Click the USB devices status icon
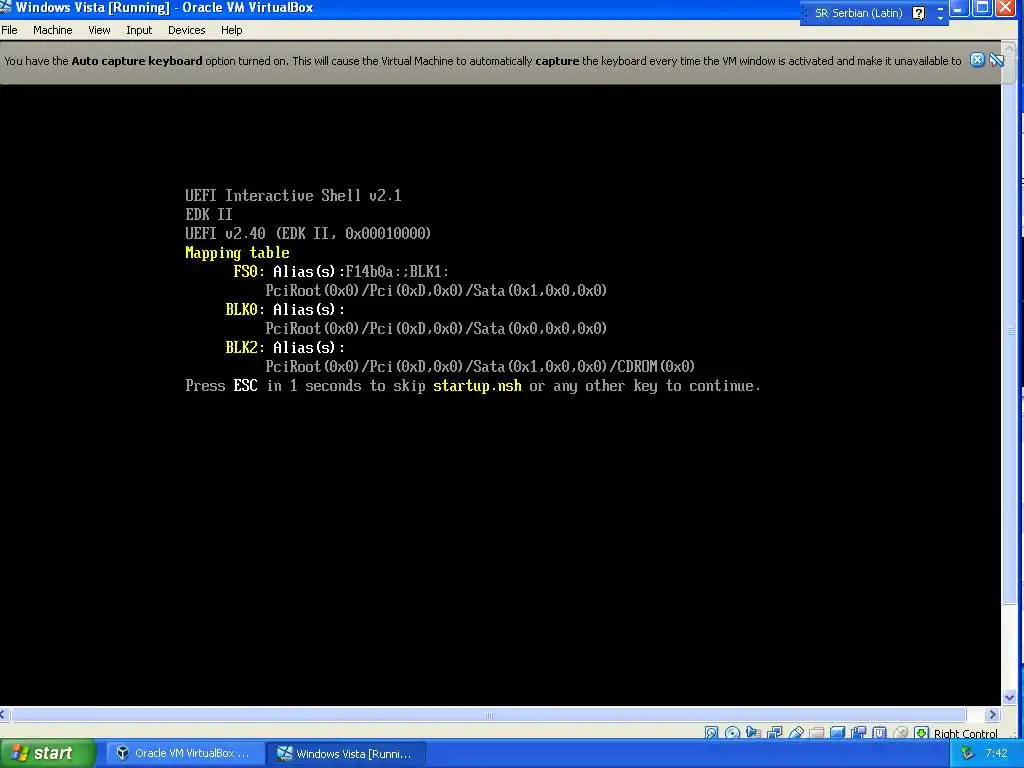Screen dimensions: 1024x768 (x=796, y=733)
